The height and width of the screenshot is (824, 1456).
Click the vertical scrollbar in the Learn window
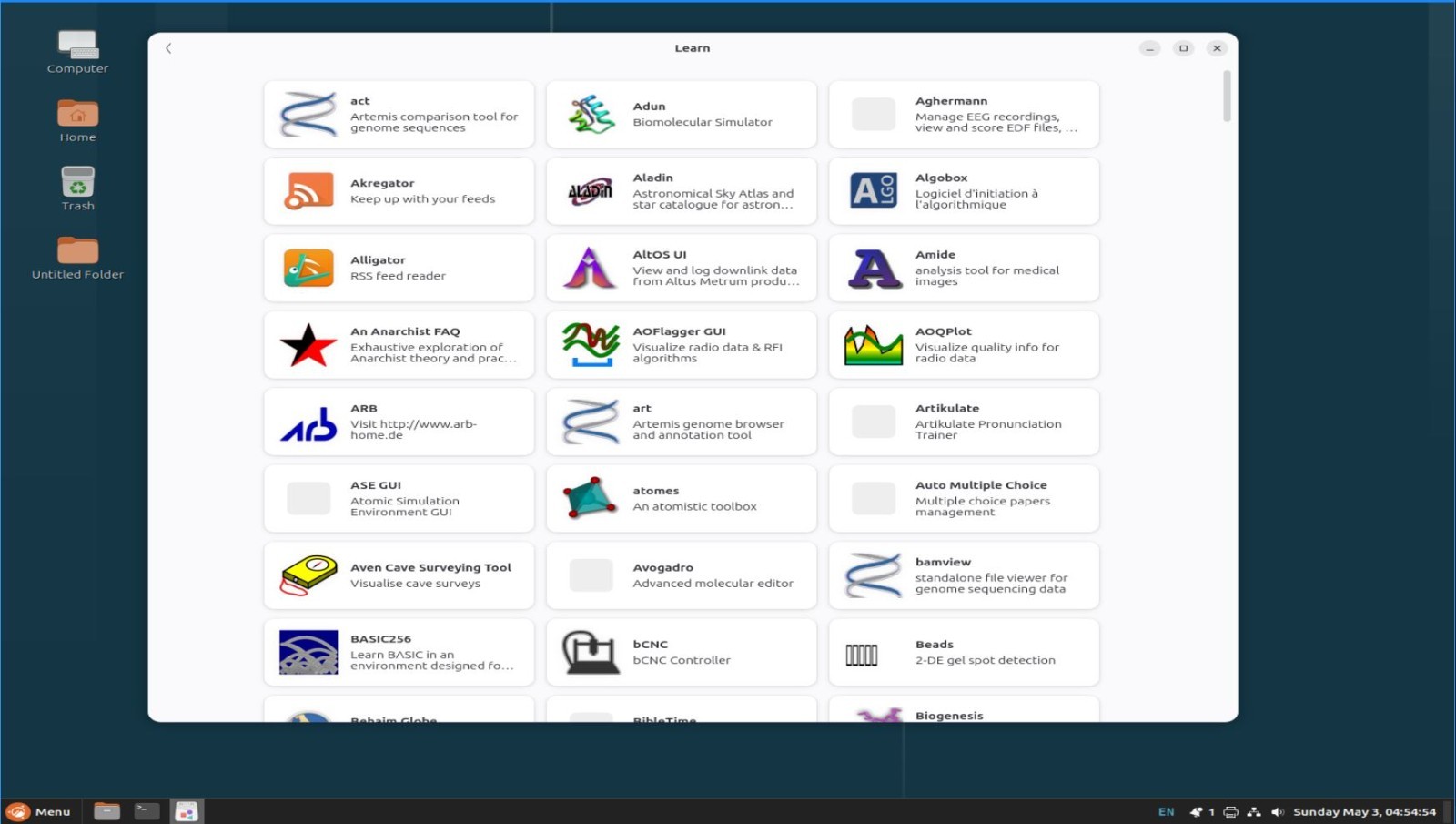coord(1227,96)
